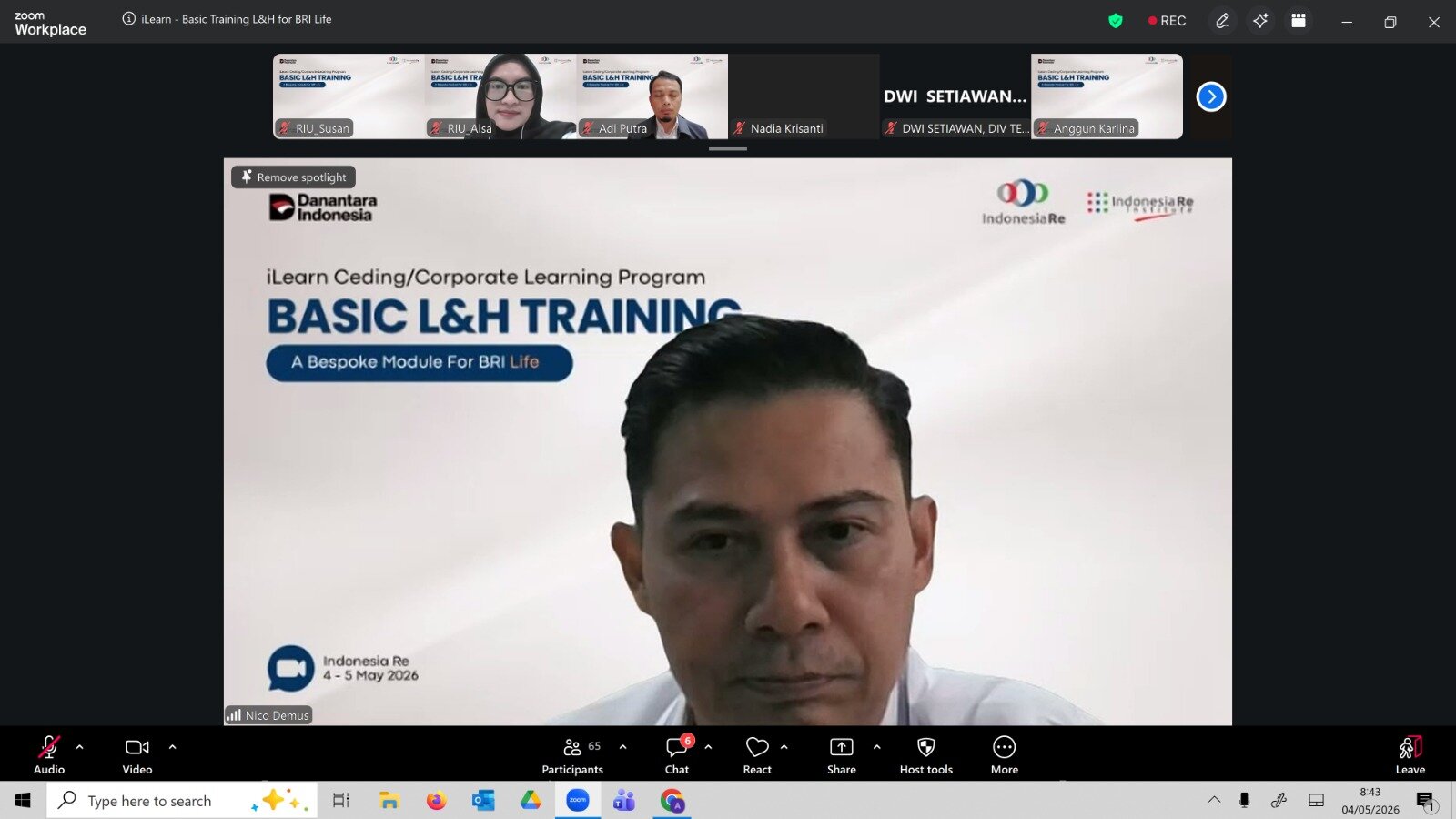Viewport: 1456px width, 819px height.
Task: Unmute the Audio microphone button
Action: 49,754
